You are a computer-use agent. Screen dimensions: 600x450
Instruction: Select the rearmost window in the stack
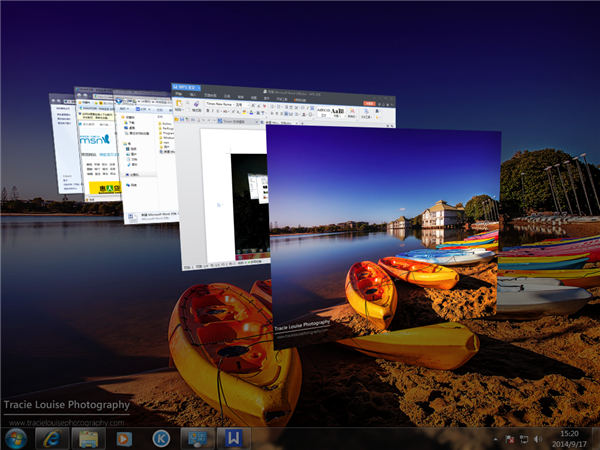tap(62, 150)
